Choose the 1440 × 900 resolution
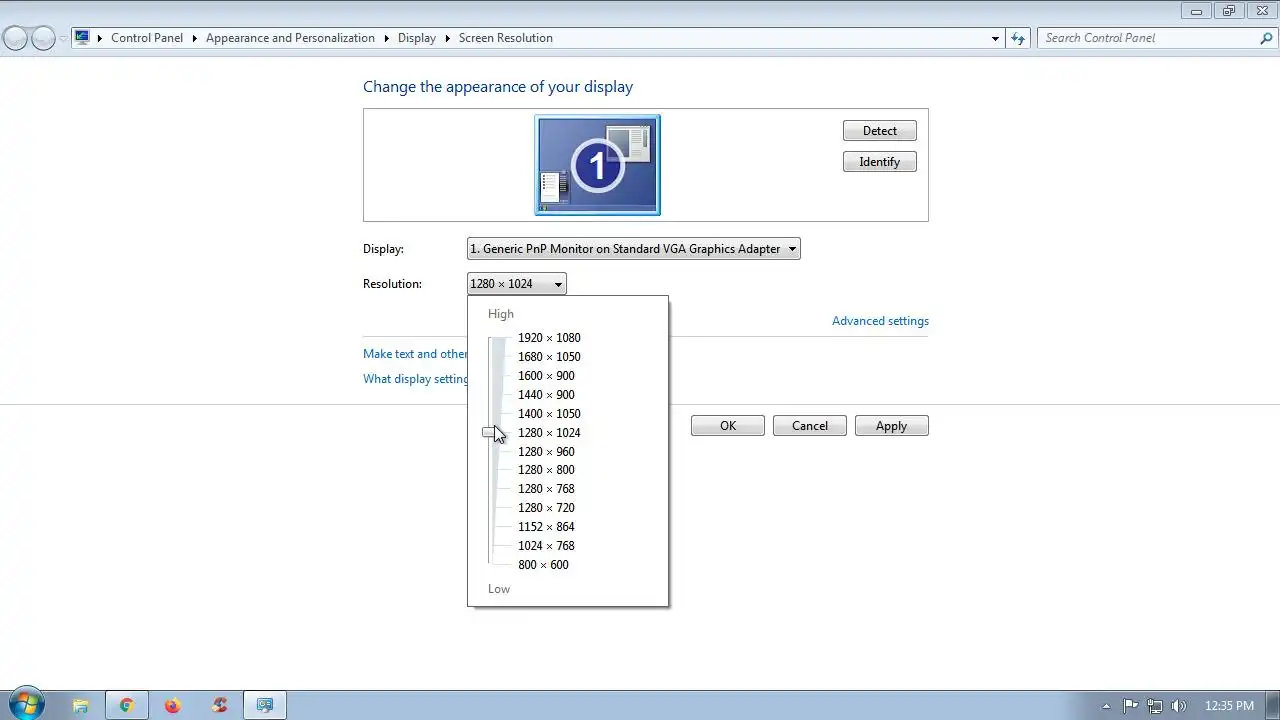Image resolution: width=1280 pixels, height=720 pixels. [546, 395]
